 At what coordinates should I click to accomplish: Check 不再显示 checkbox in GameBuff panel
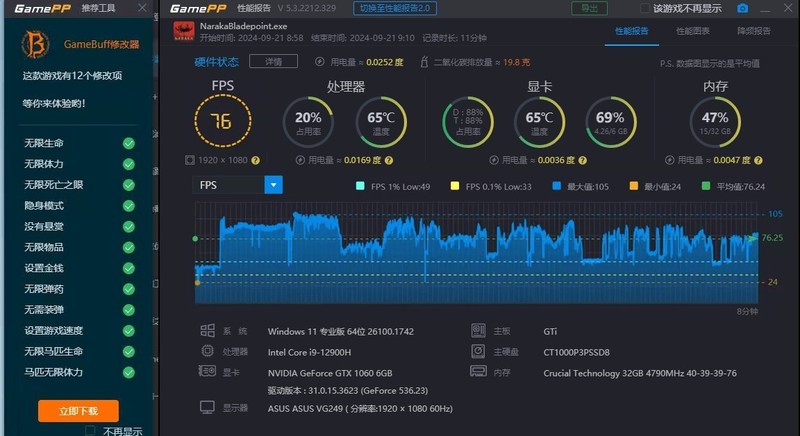[90, 431]
